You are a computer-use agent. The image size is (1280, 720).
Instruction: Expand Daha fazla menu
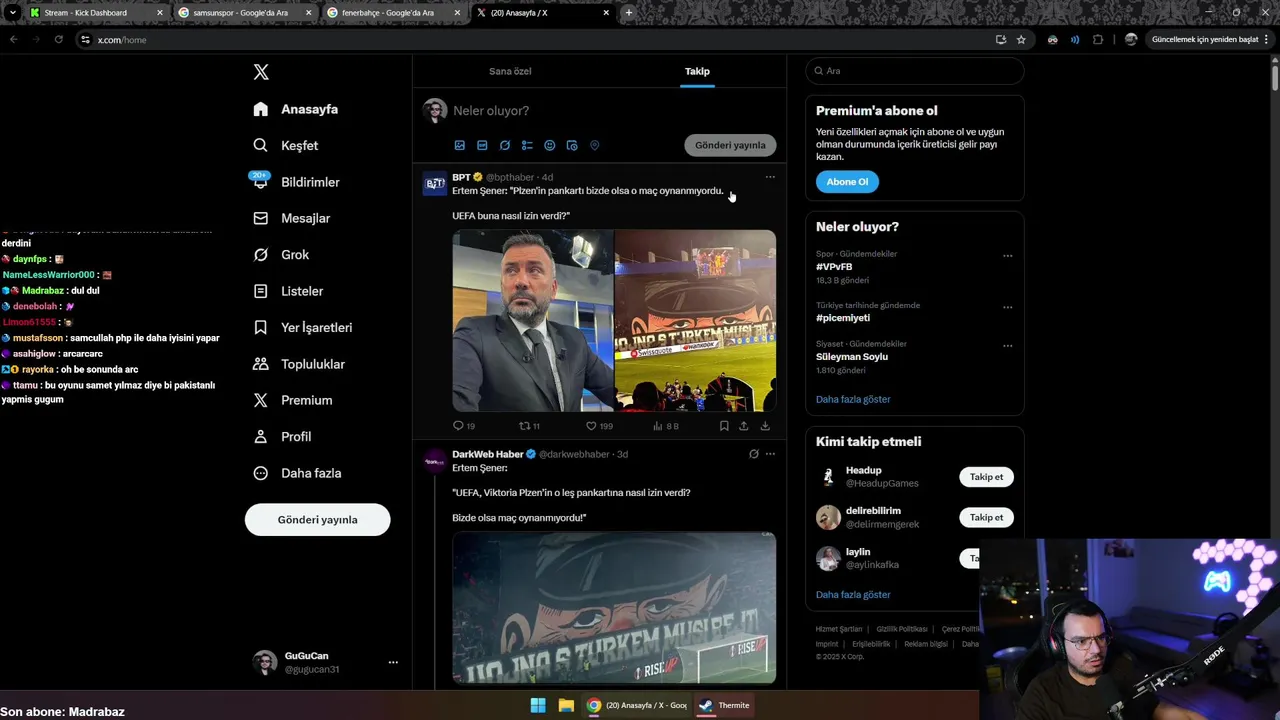pos(297,473)
